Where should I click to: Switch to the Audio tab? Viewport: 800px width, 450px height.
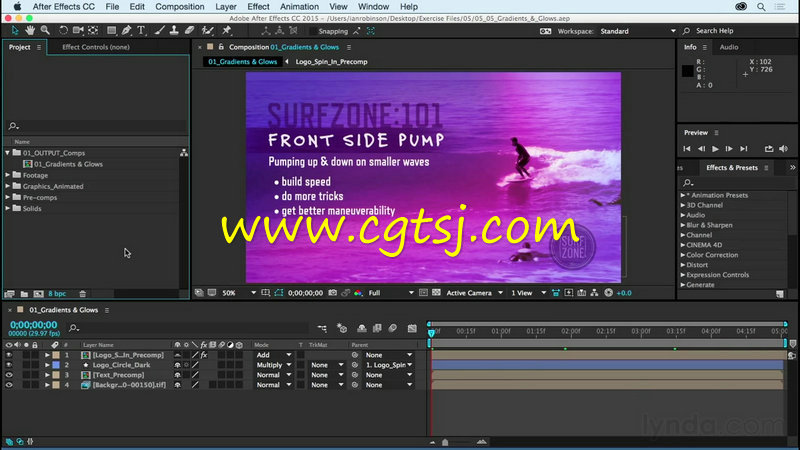(x=729, y=47)
